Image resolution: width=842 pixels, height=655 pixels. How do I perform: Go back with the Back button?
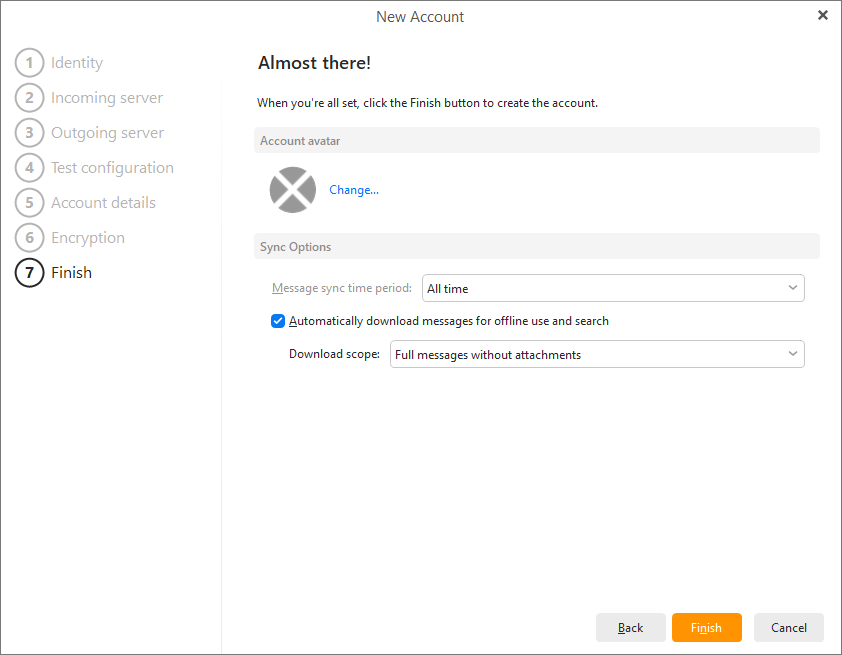coord(630,628)
